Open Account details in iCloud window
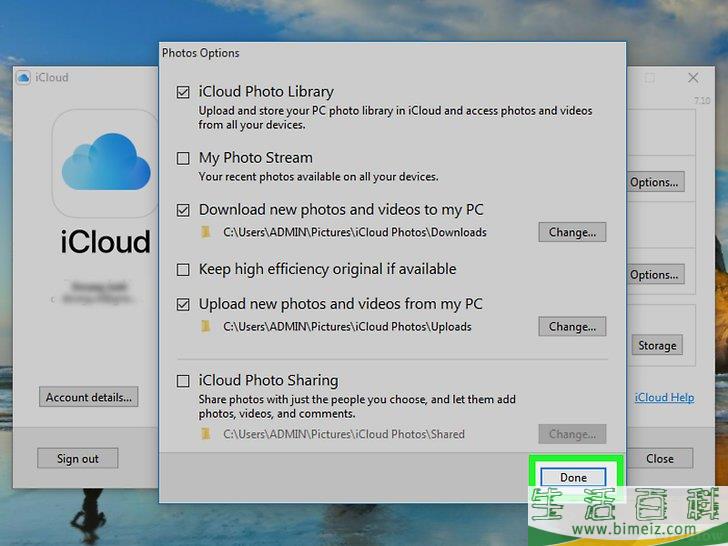The image size is (728, 546). [89, 397]
